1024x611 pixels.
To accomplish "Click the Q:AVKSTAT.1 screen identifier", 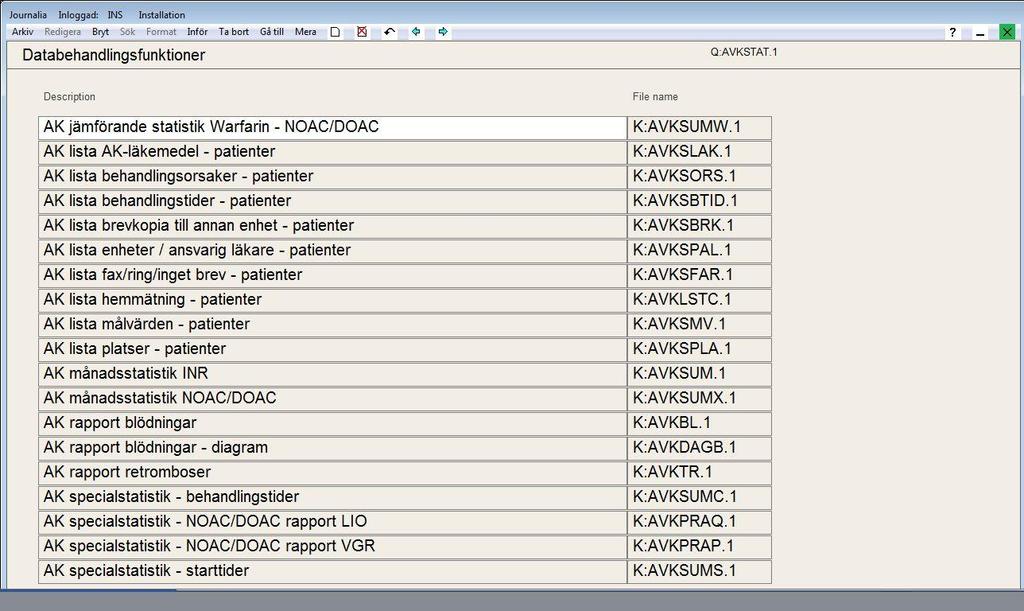I will tap(744, 52).
